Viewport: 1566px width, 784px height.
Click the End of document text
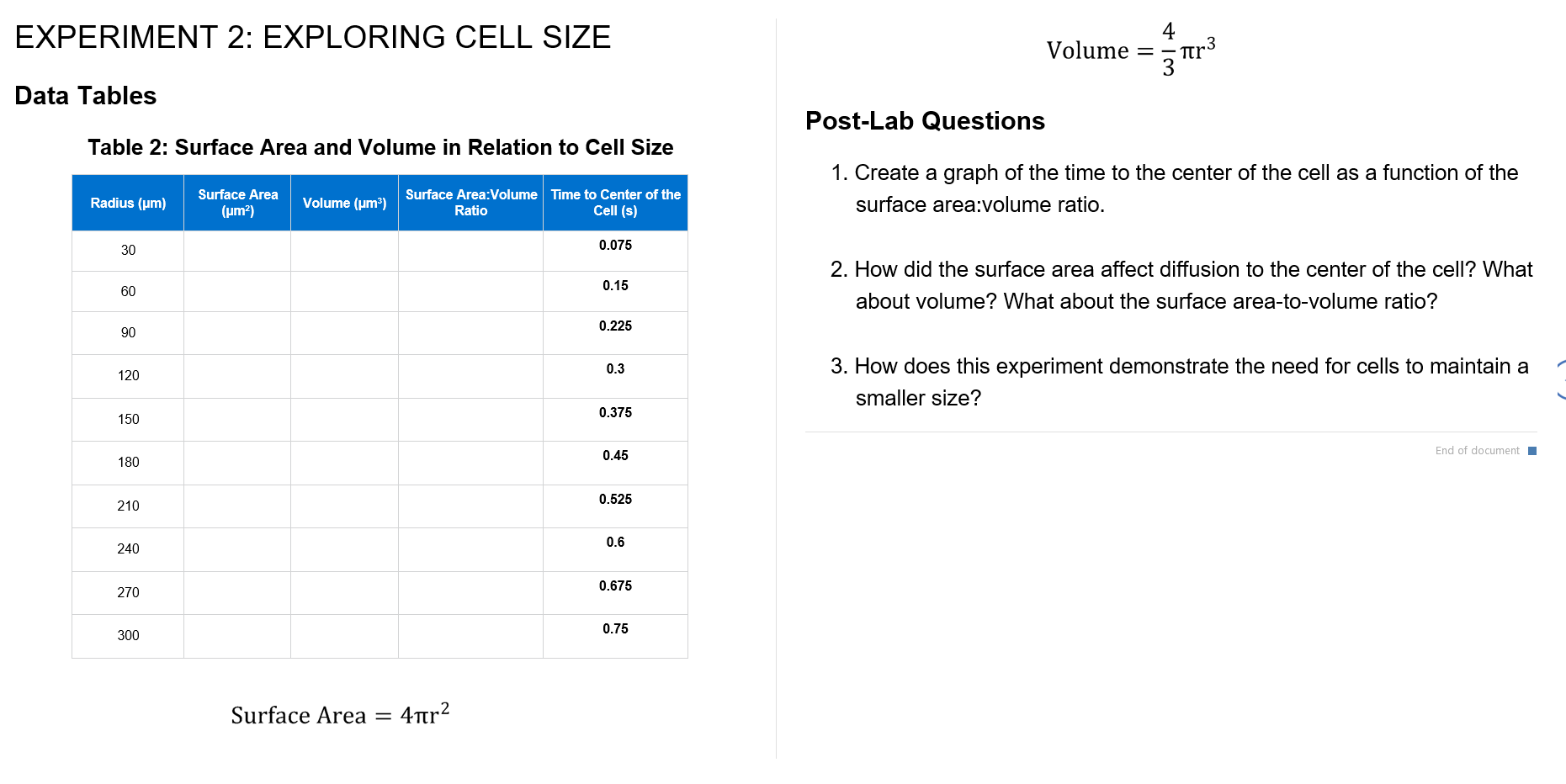point(1478,451)
